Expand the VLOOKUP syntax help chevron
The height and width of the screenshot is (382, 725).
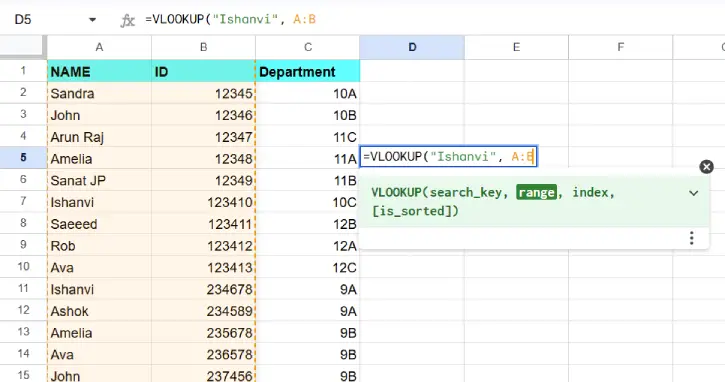pyautogui.click(x=693, y=193)
